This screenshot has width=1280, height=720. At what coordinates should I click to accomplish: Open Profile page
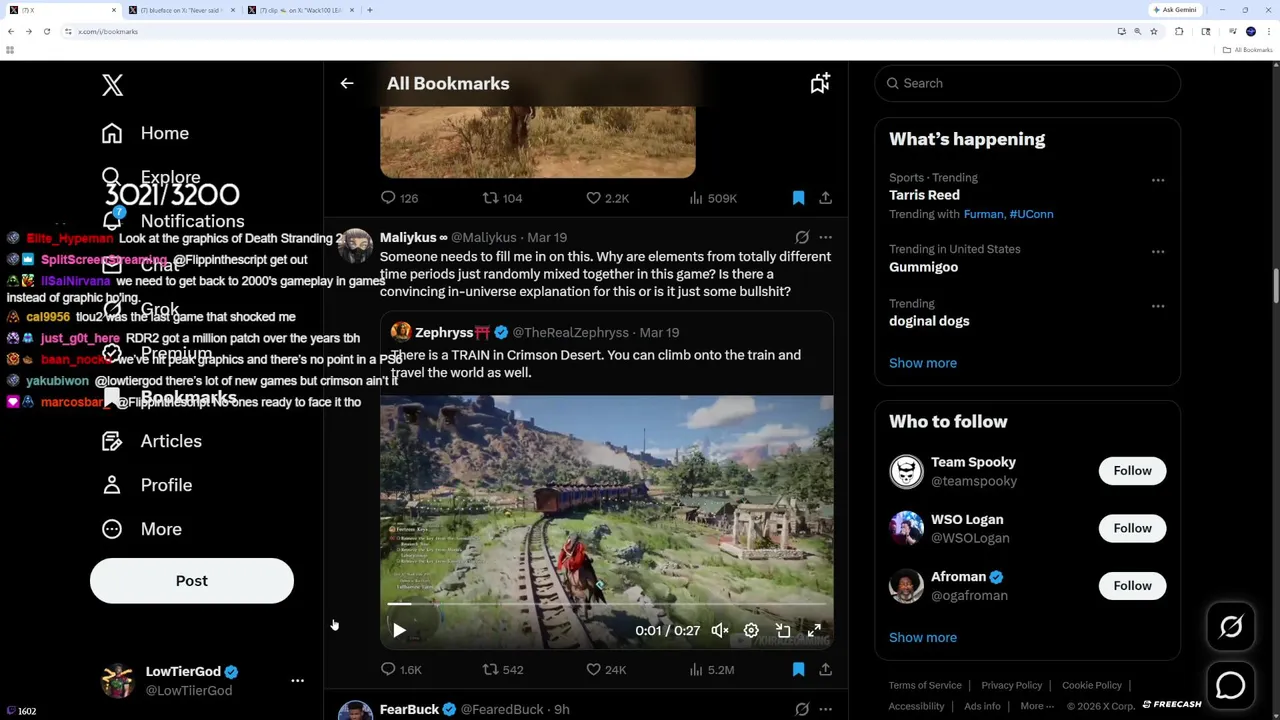(x=146, y=485)
